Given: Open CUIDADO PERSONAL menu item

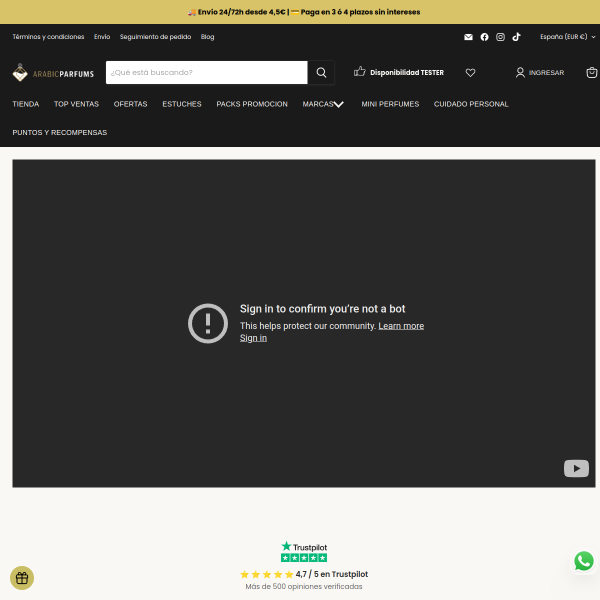Looking at the screenshot, I should pos(471,104).
